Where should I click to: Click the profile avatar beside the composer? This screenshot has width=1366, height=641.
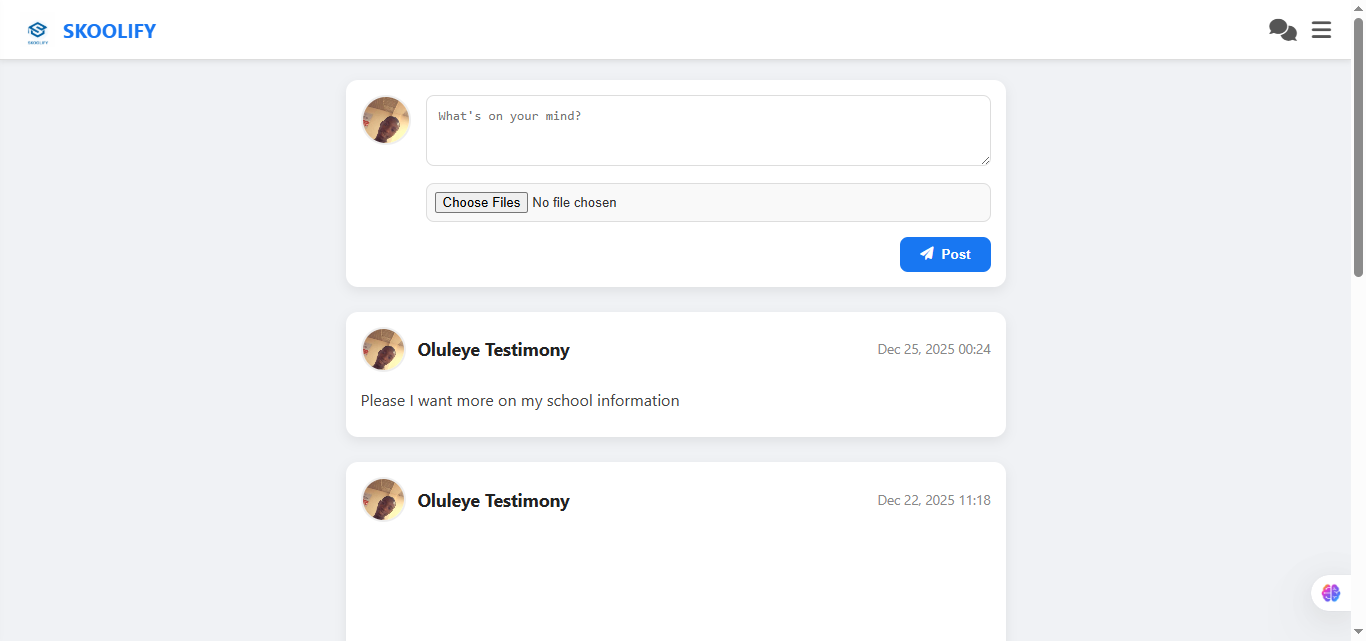pos(385,120)
